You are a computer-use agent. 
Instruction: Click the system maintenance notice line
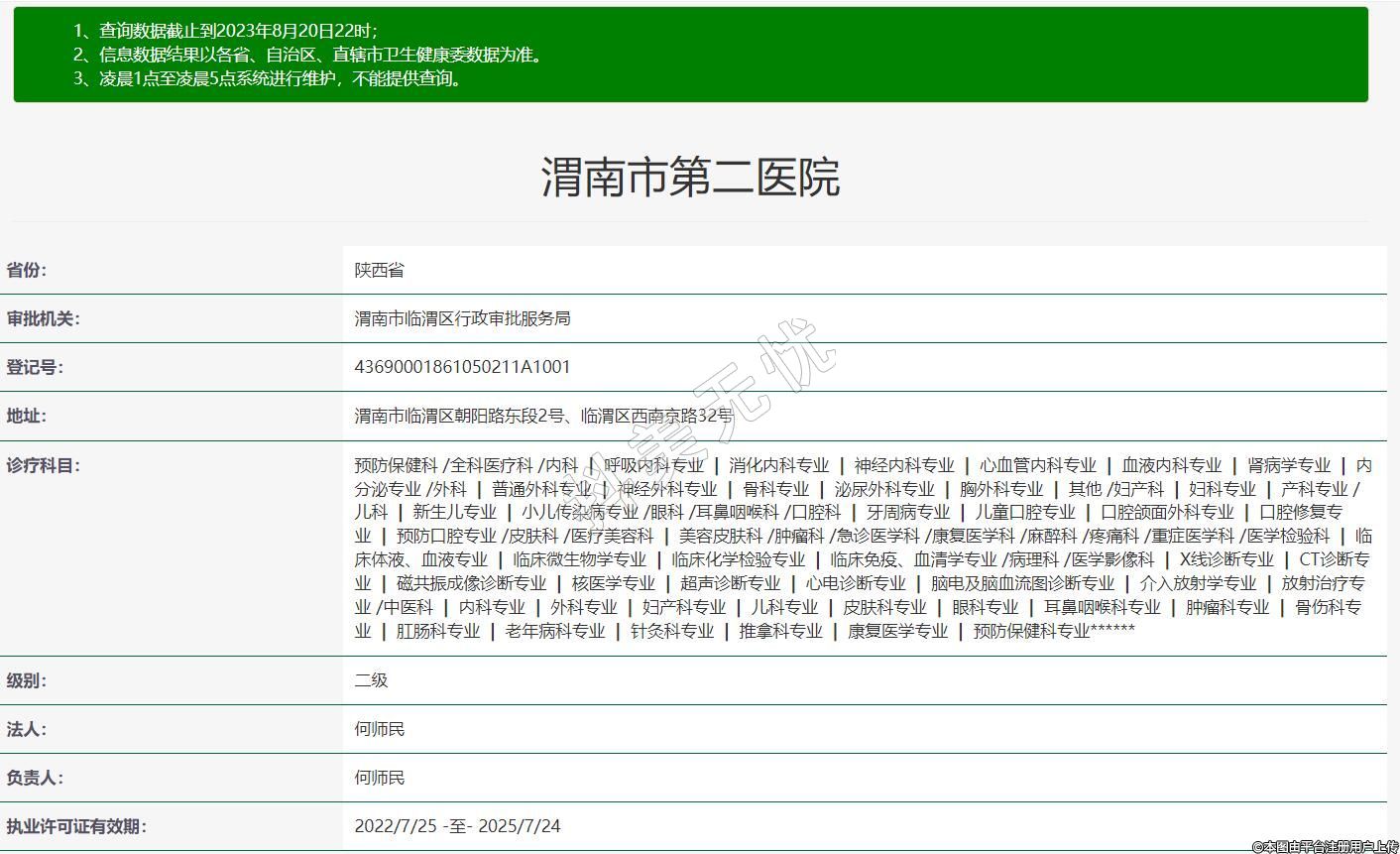click(269, 79)
